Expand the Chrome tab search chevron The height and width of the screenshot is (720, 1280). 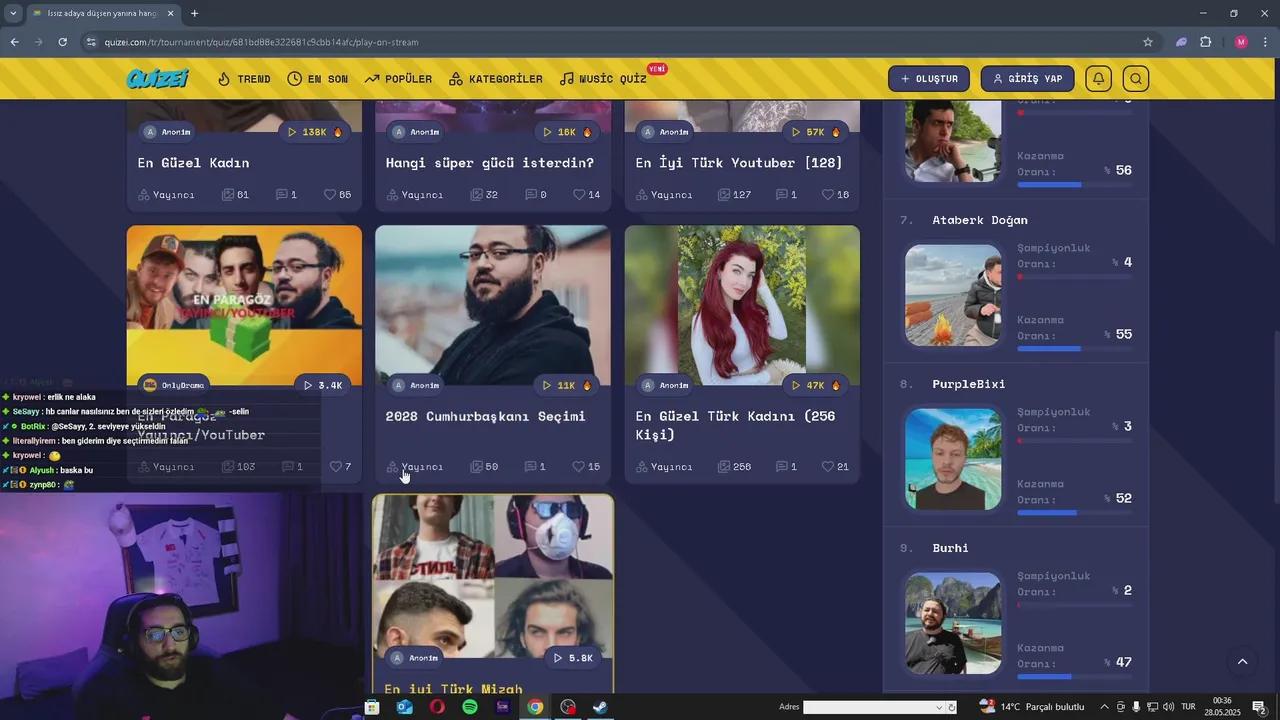(13, 14)
